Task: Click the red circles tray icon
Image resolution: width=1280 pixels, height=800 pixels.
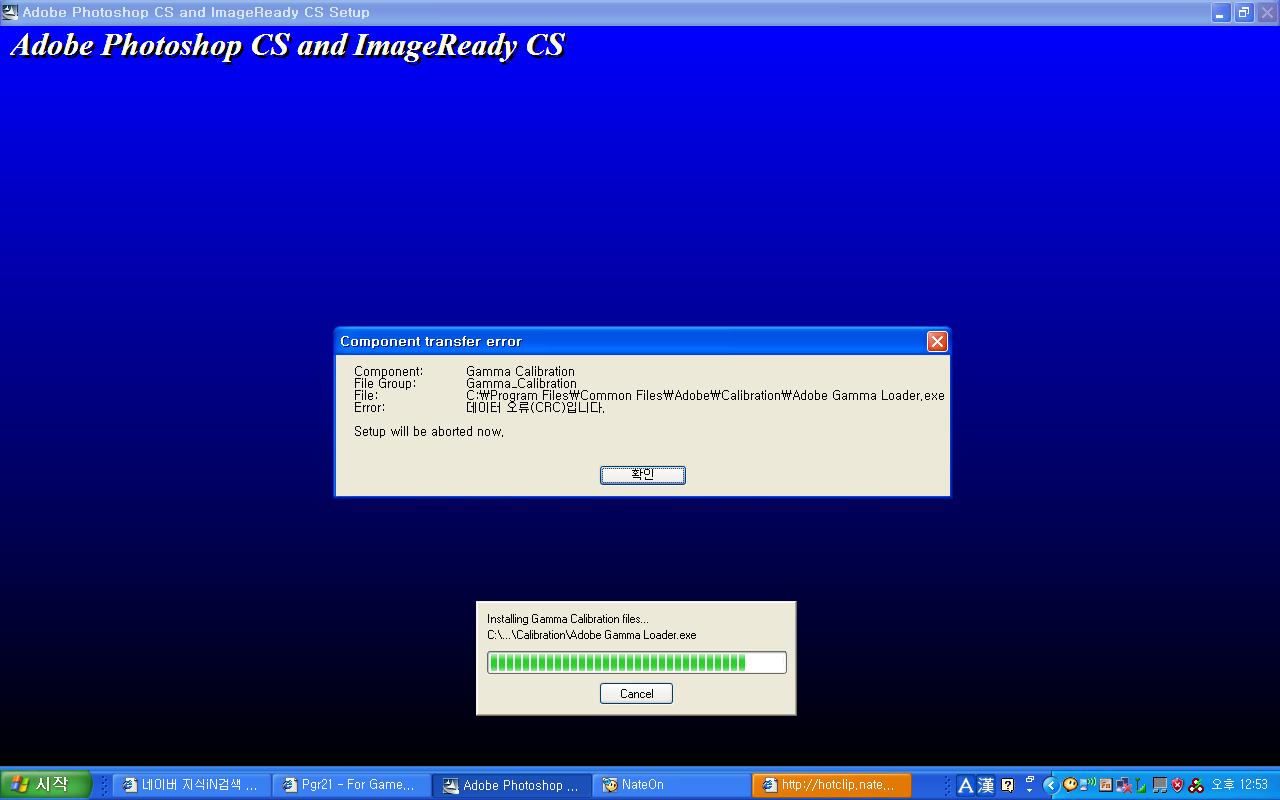Action: coord(1196,785)
